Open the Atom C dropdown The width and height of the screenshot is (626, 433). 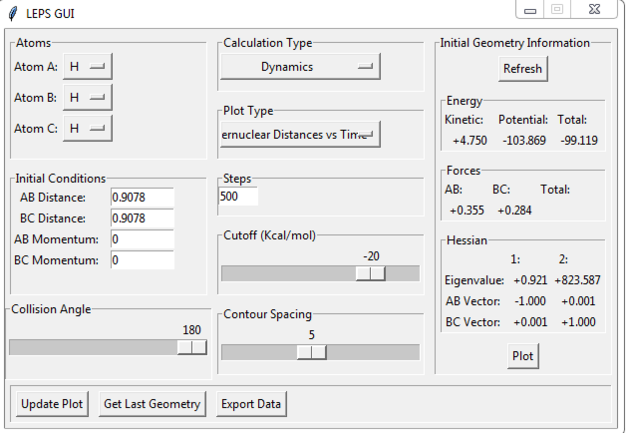point(88,128)
